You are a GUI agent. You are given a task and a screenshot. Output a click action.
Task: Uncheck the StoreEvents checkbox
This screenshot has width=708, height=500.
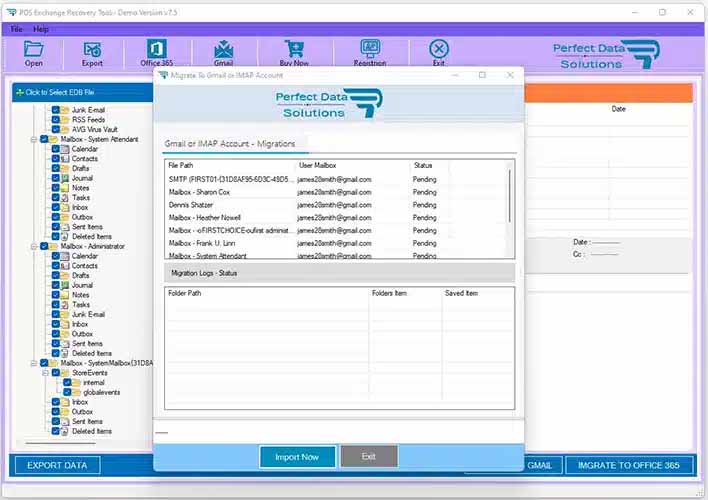point(56,373)
